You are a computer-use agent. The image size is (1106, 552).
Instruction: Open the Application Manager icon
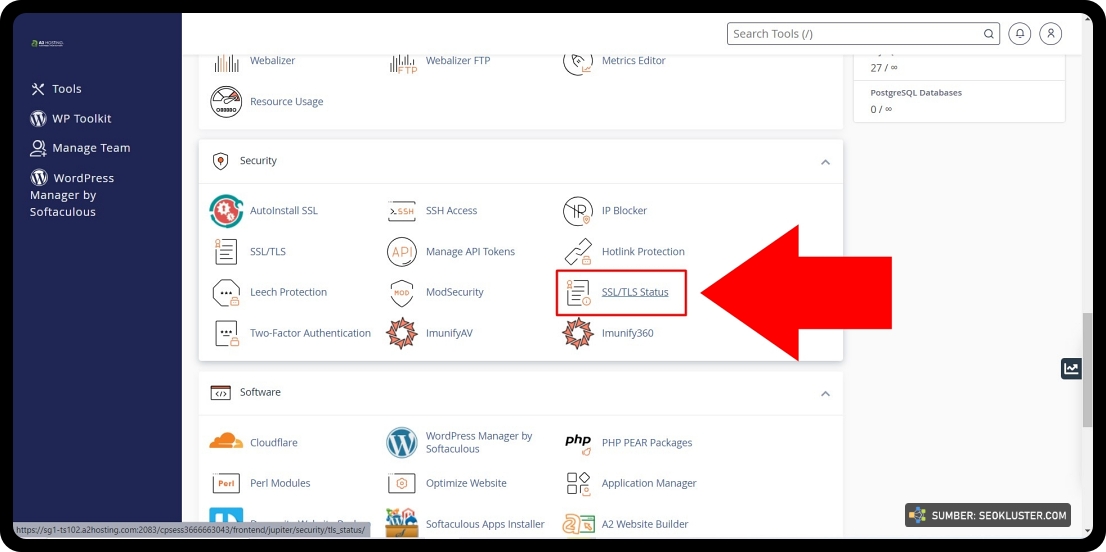pos(578,484)
